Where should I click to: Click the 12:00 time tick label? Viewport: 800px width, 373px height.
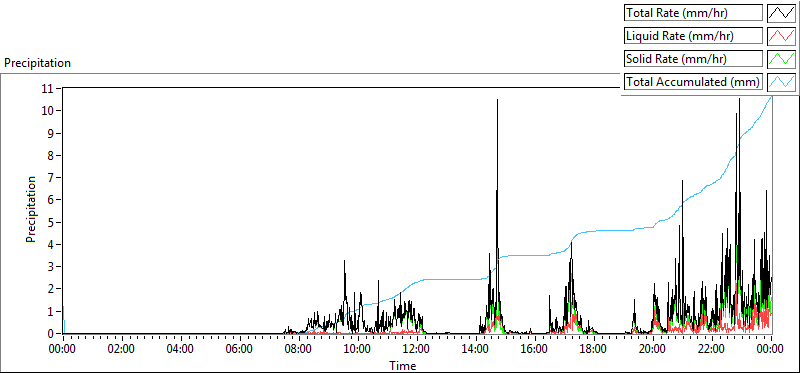click(x=417, y=349)
